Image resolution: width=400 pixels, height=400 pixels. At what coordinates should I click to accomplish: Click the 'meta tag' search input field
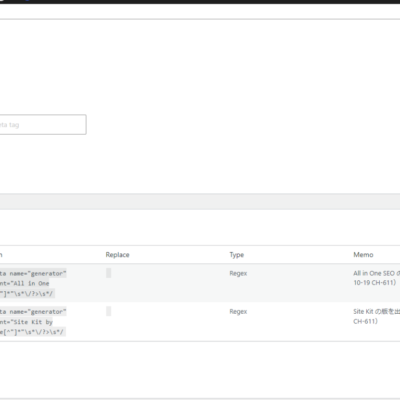[43, 125]
